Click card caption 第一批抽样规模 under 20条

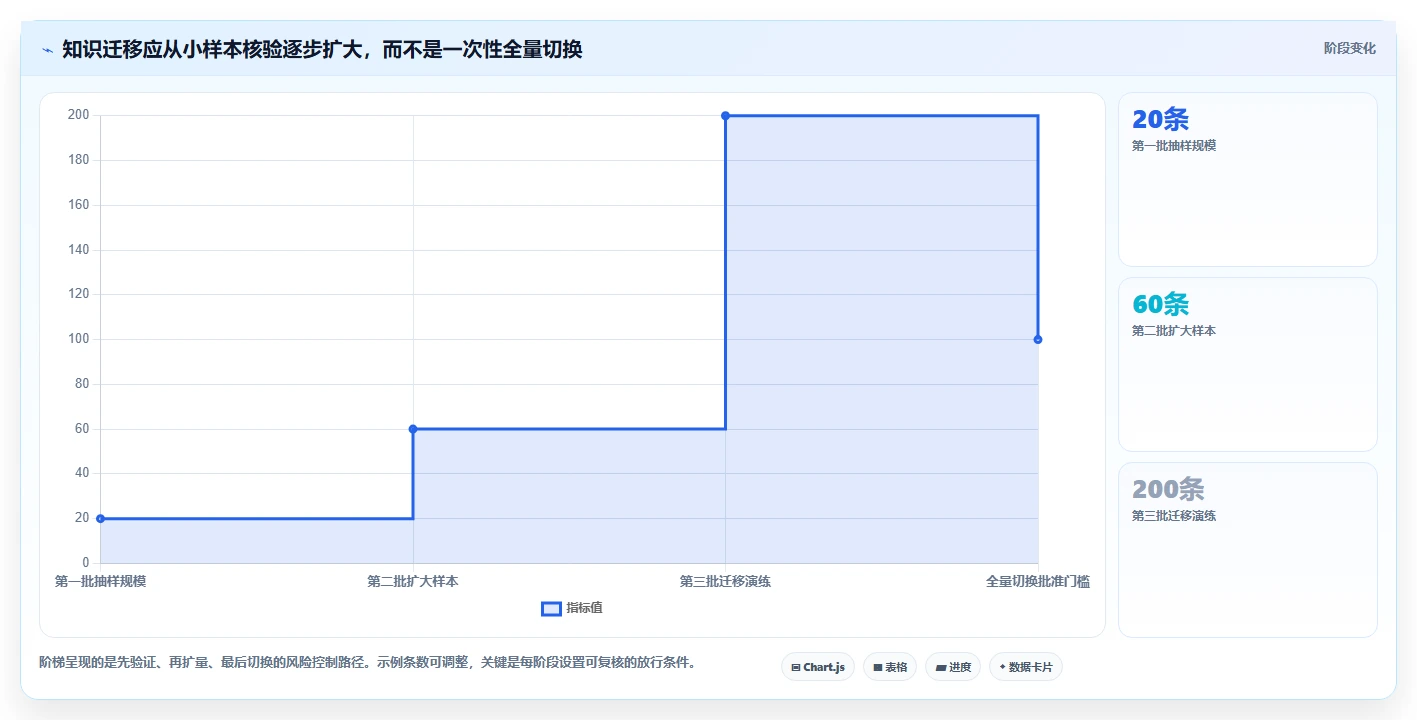coord(1174,146)
